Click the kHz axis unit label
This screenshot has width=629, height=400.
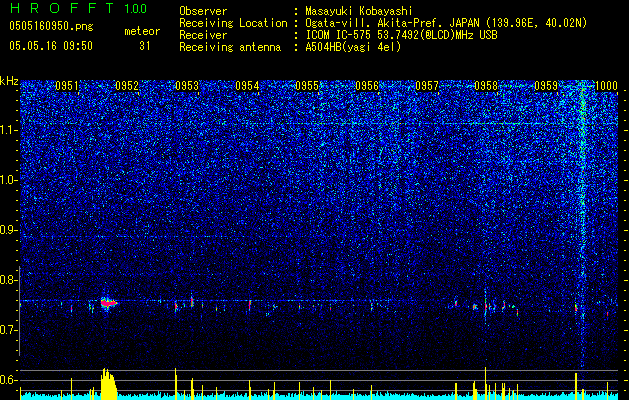tap(9, 81)
